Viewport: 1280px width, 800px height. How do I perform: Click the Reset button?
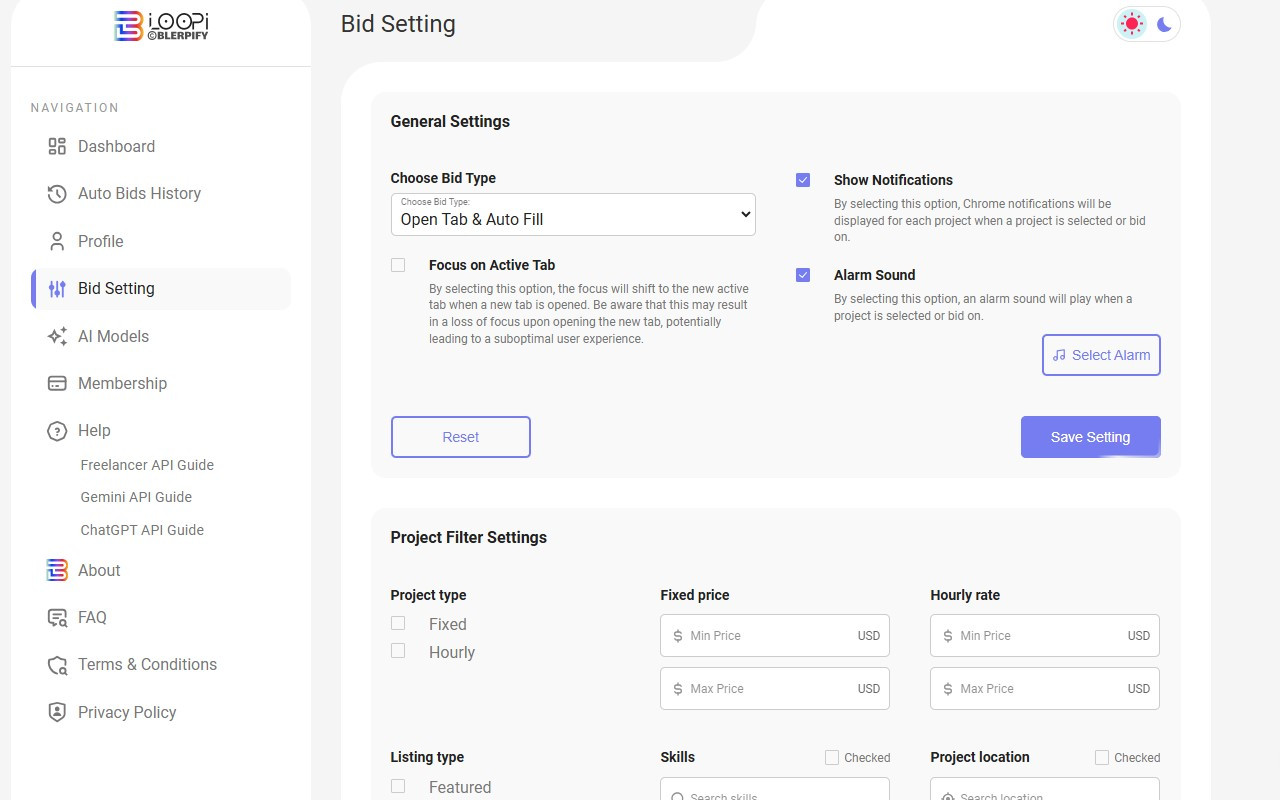tap(461, 437)
